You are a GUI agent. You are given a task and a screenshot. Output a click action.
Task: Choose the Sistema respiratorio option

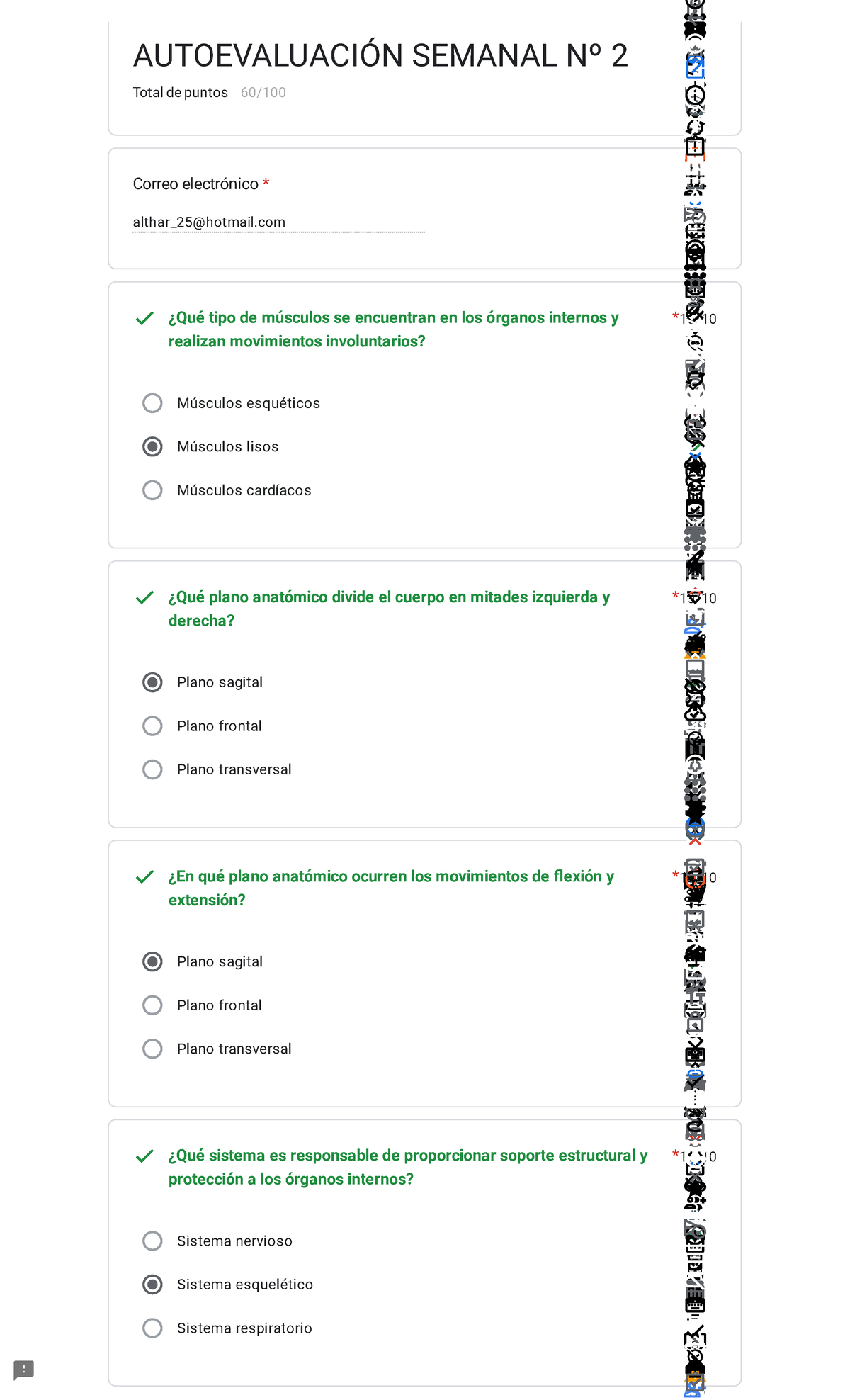tap(152, 1328)
